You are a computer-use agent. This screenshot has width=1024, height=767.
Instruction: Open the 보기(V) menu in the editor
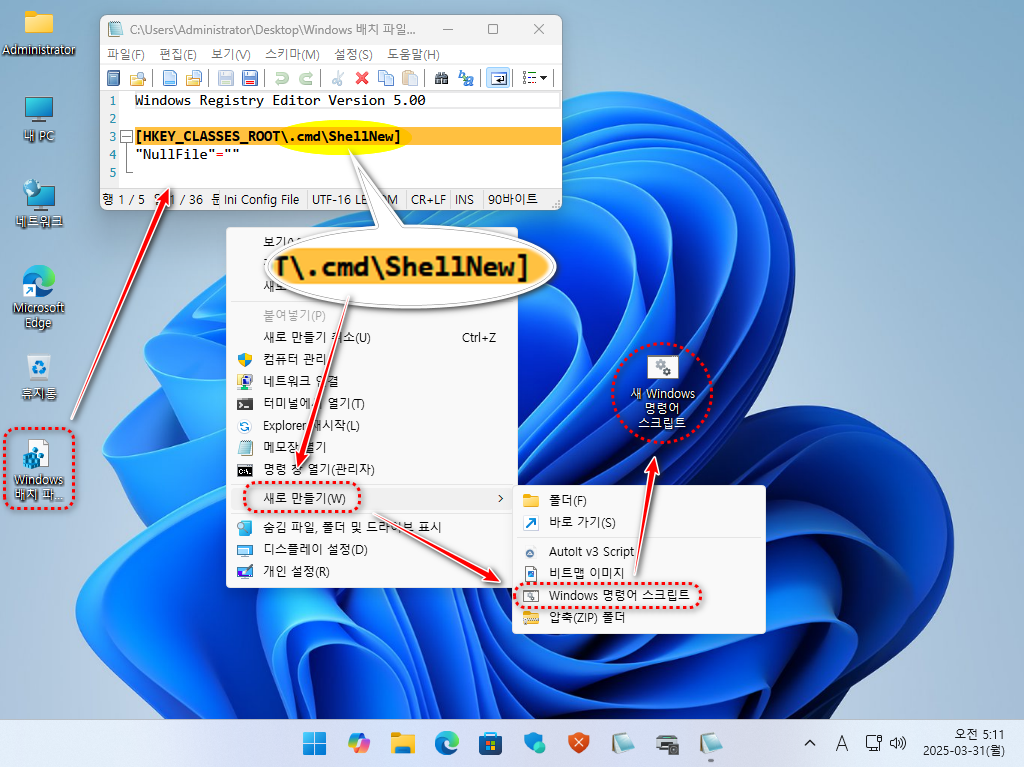click(x=231, y=54)
